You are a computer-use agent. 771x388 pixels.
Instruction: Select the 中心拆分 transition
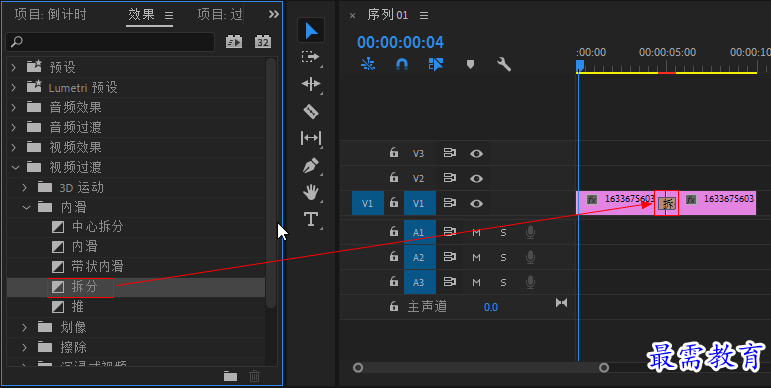[97, 227]
